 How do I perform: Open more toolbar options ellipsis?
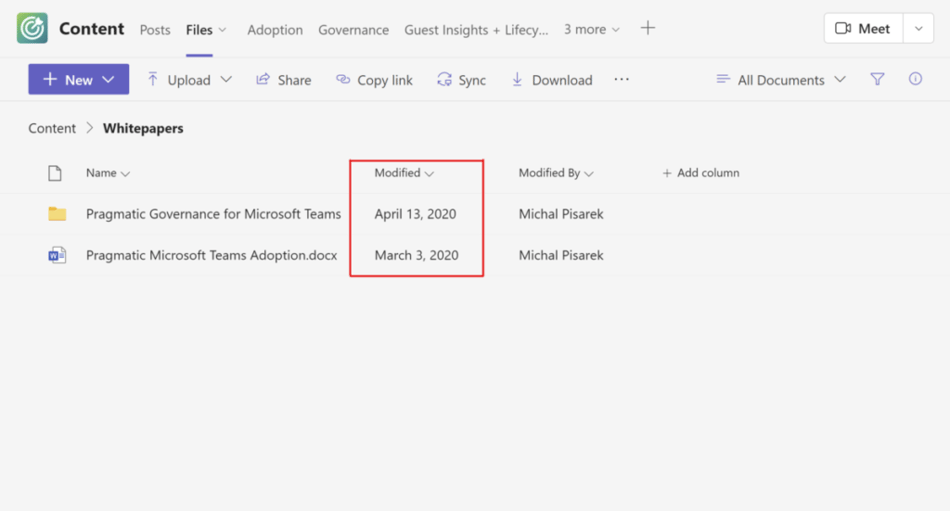(x=622, y=79)
